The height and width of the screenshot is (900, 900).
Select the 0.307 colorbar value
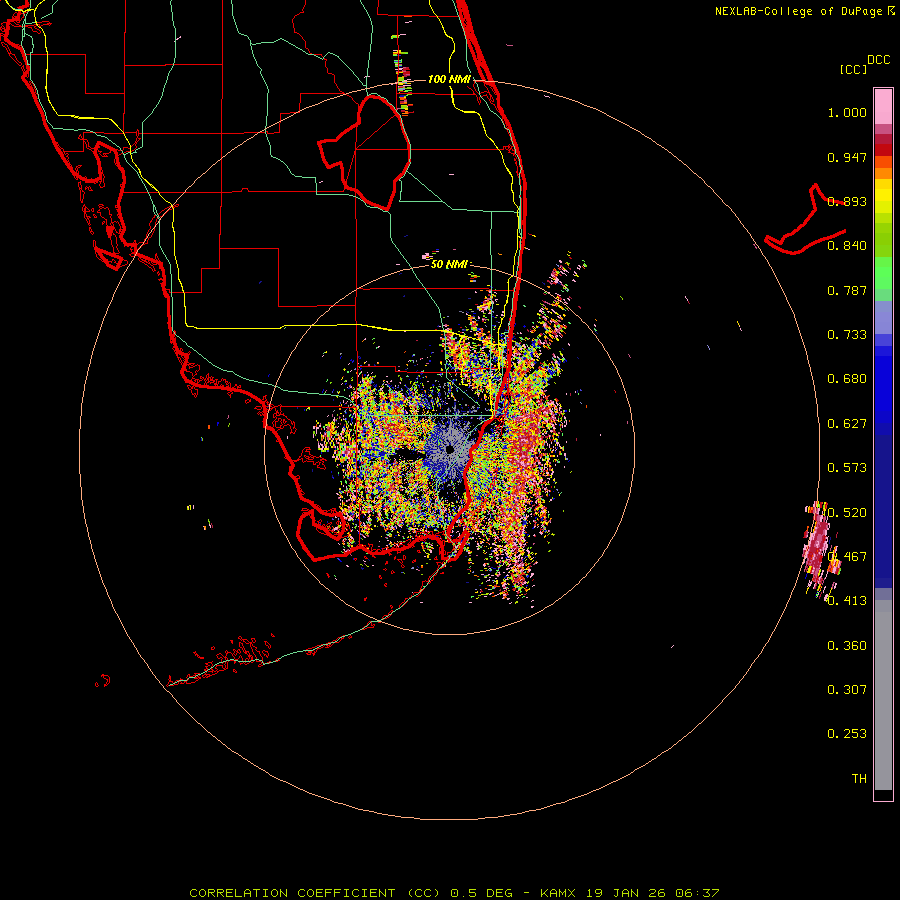click(x=847, y=690)
